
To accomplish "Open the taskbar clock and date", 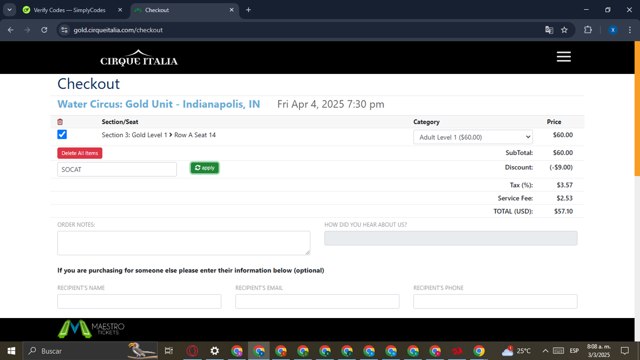I will [x=599, y=351].
